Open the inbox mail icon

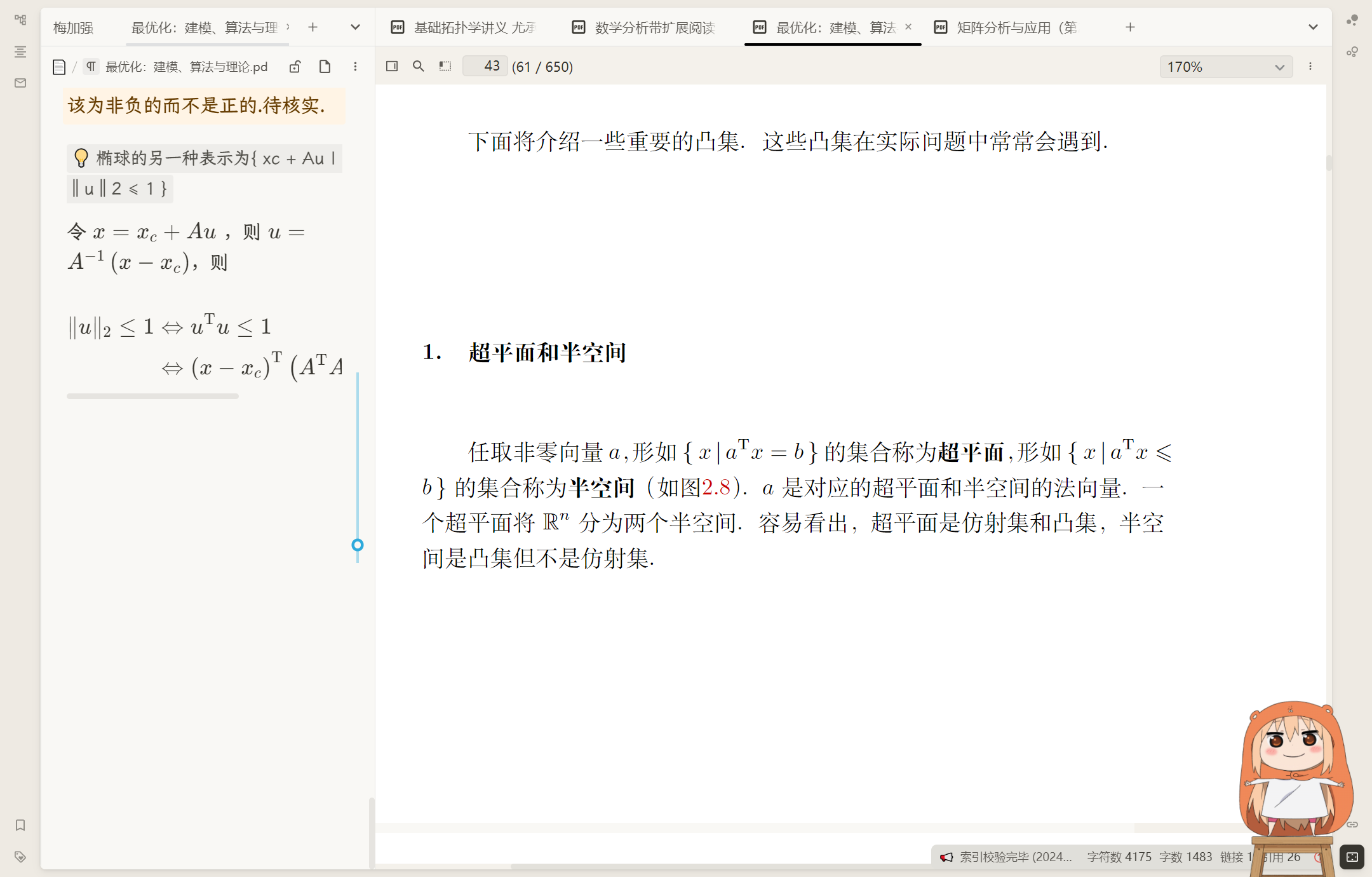click(x=20, y=83)
